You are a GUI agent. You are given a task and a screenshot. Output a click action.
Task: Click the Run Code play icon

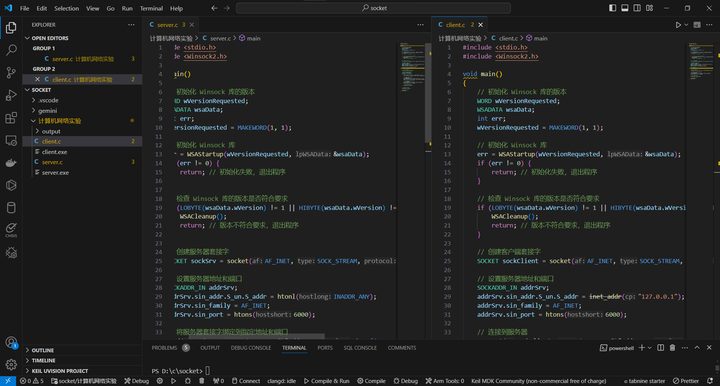[x=678, y=25]
